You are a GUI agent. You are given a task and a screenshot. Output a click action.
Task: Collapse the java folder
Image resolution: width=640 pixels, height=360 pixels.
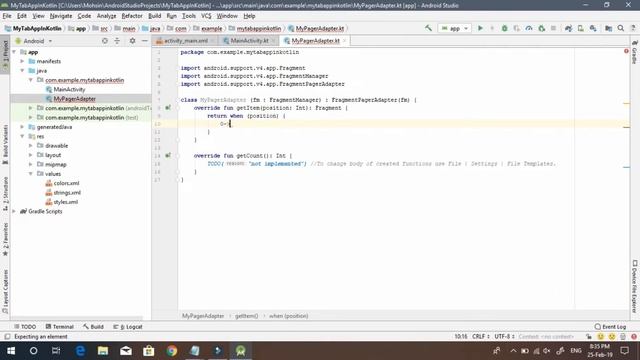[22, 71]
